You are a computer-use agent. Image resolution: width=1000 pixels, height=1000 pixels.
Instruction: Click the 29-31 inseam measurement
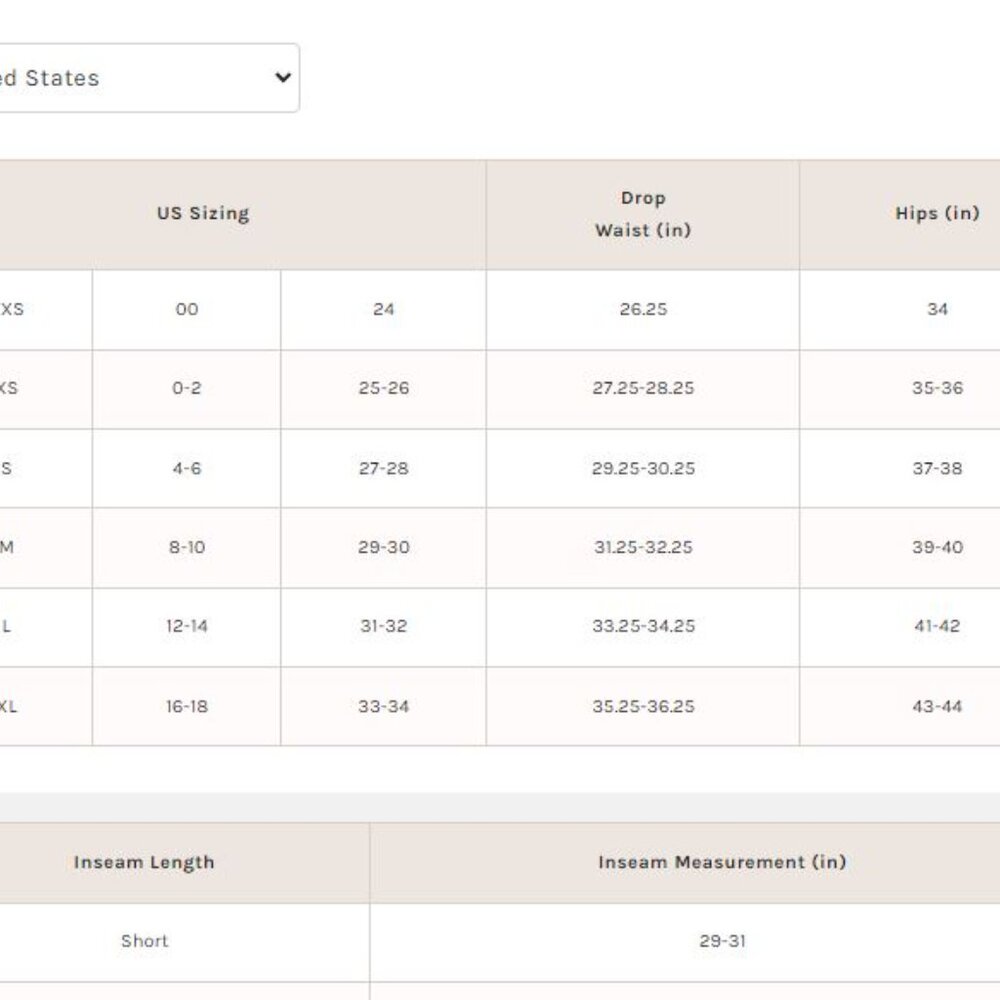click(x=722, y=941)
